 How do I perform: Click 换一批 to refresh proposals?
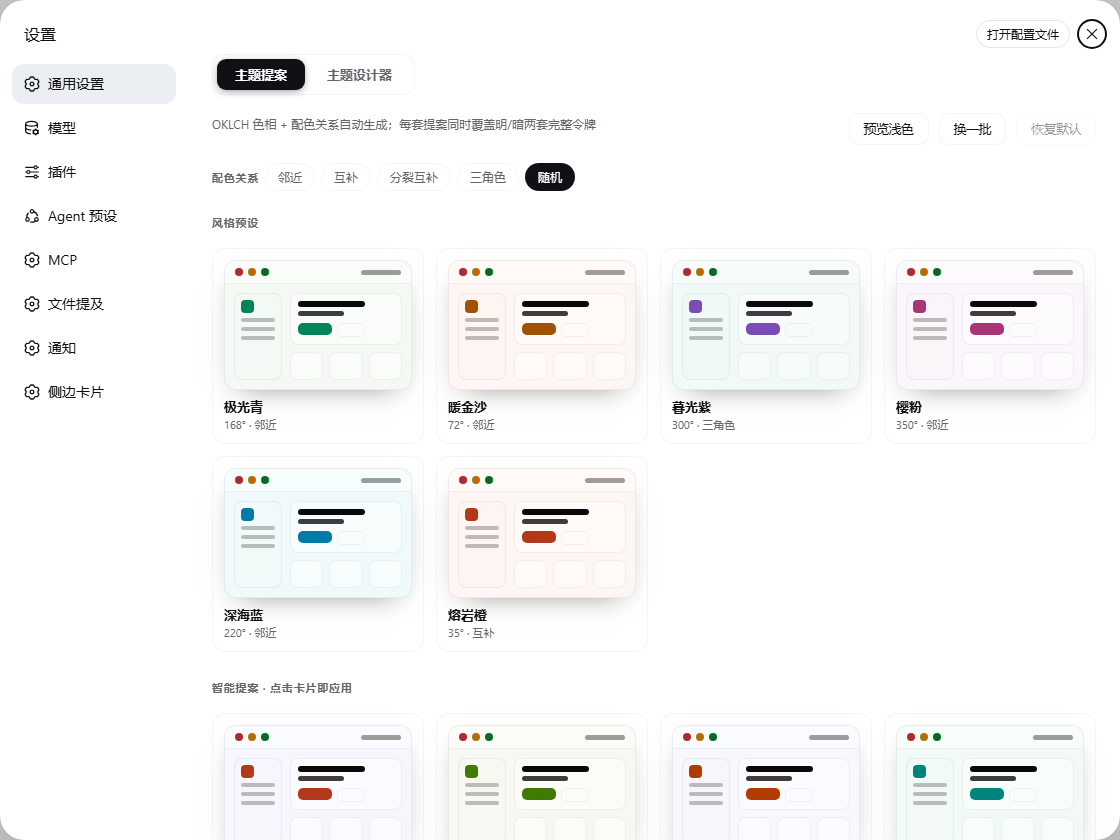click(x=972, y=129)
